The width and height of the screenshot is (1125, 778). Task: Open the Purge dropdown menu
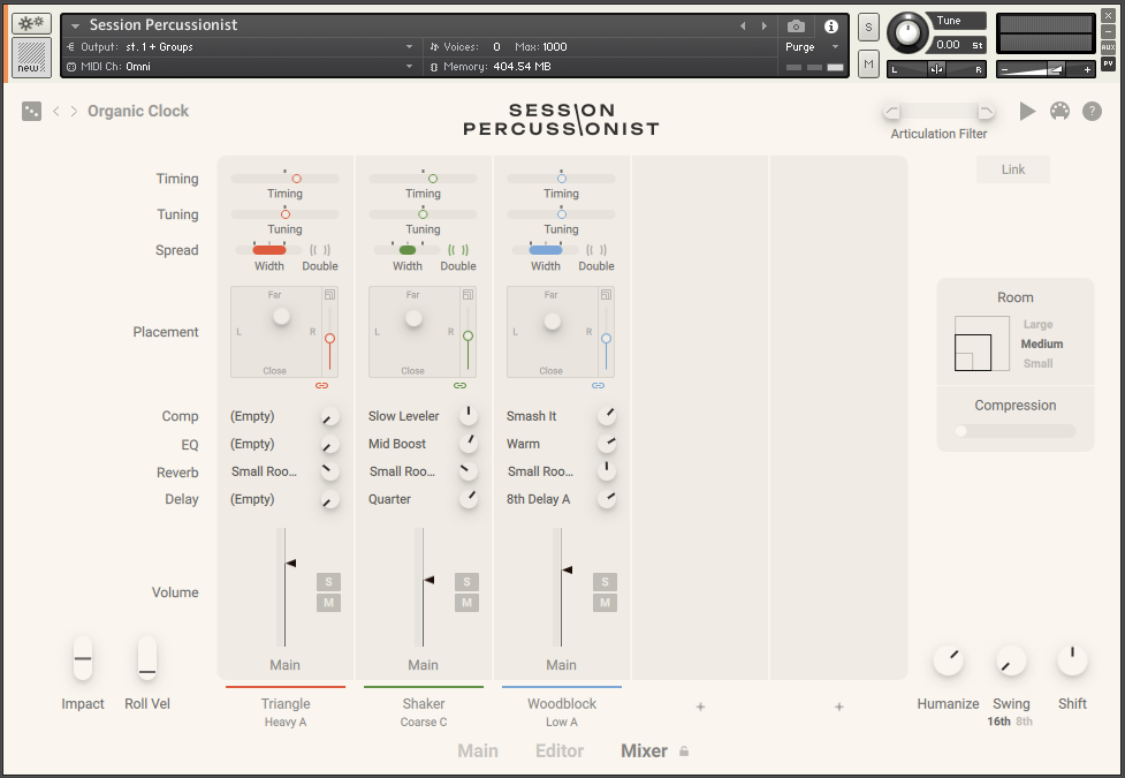pos(812,47)
